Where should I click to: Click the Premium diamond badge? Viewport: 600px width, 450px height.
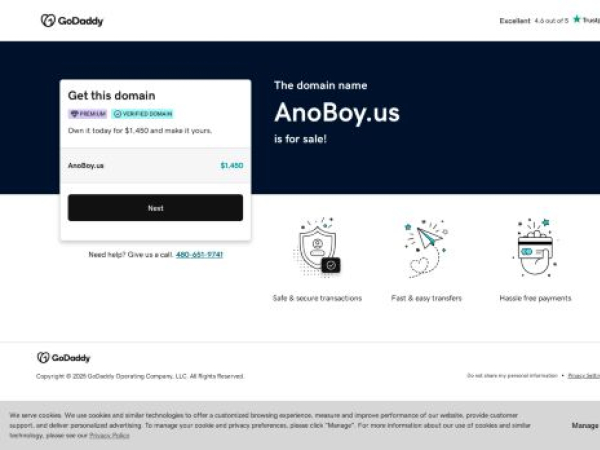pyautogui.click(x=88, y=114)
